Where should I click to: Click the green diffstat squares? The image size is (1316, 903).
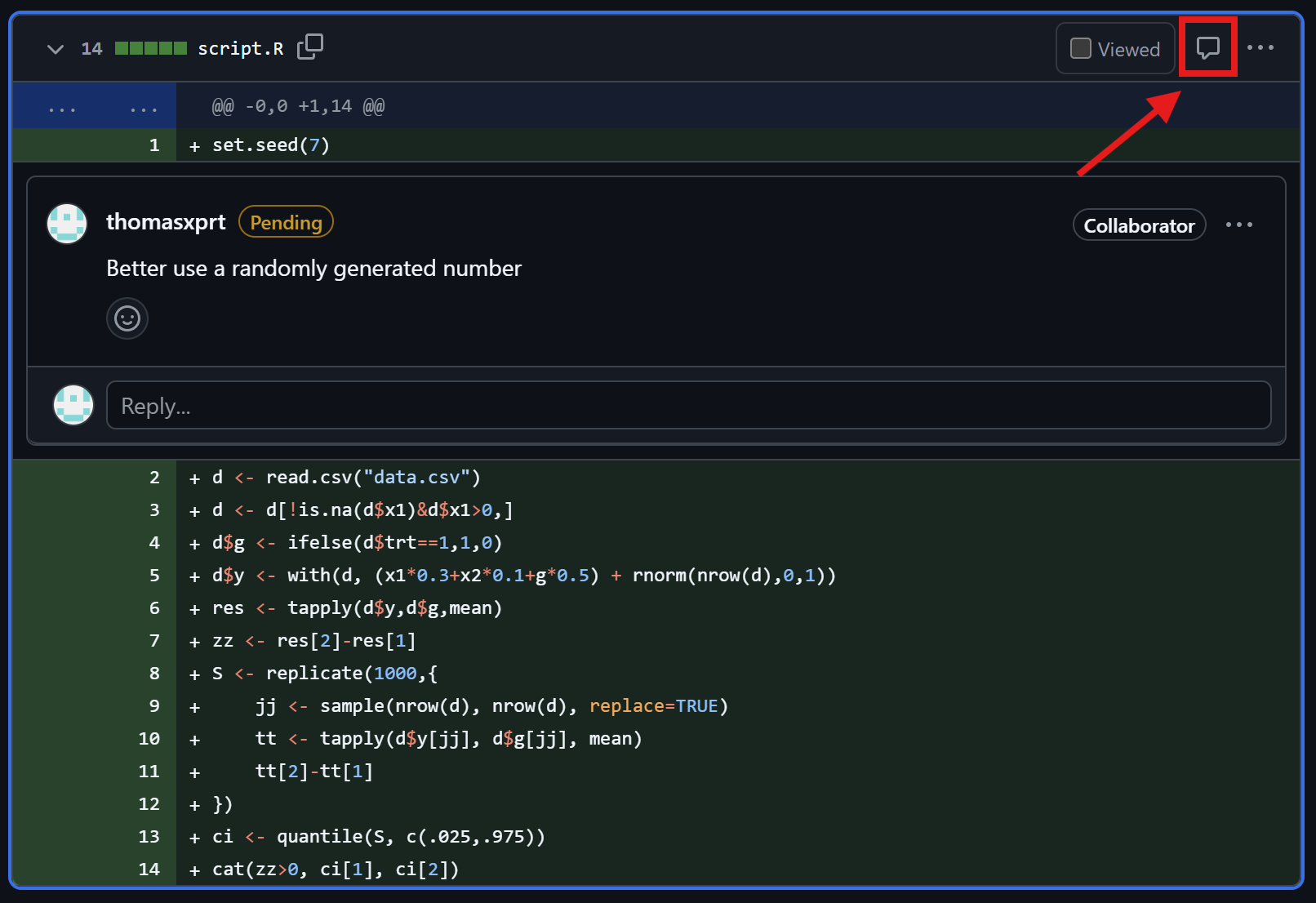point(150,49)
